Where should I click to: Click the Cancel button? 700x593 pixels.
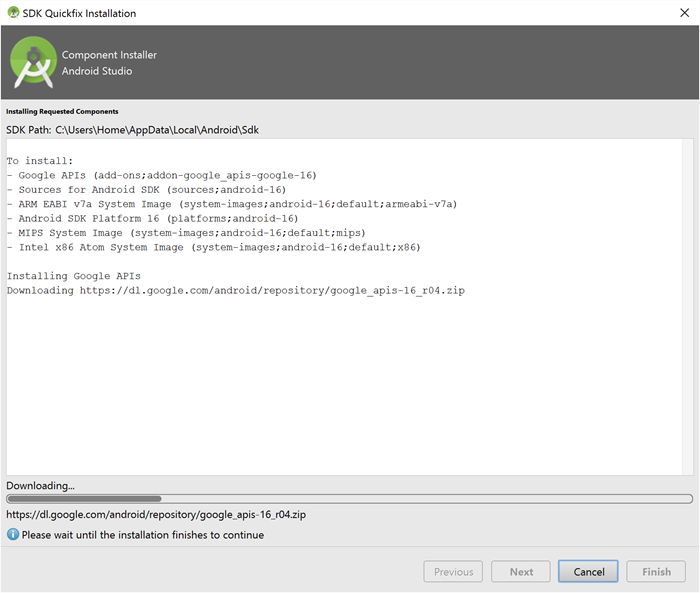click(588, 572)
